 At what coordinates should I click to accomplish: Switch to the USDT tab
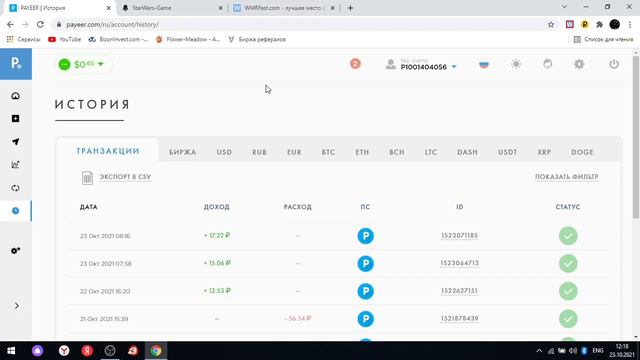(507, 152)
